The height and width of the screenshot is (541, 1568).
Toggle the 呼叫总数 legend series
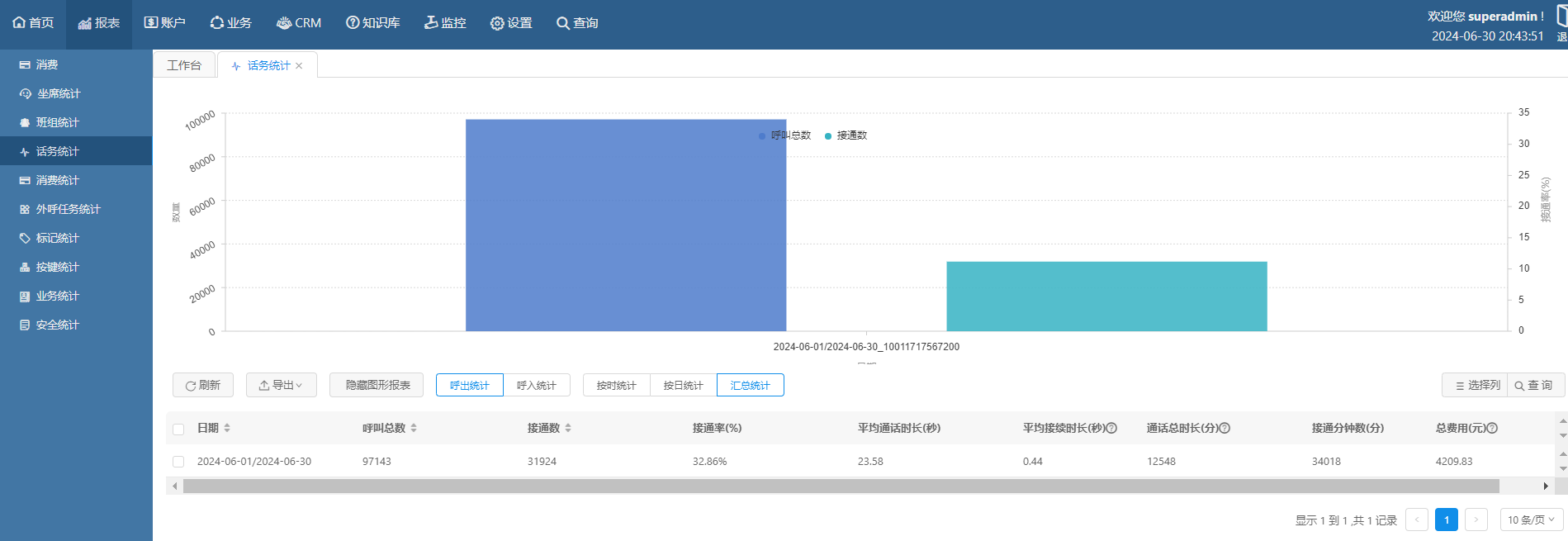tap(784, 135)
